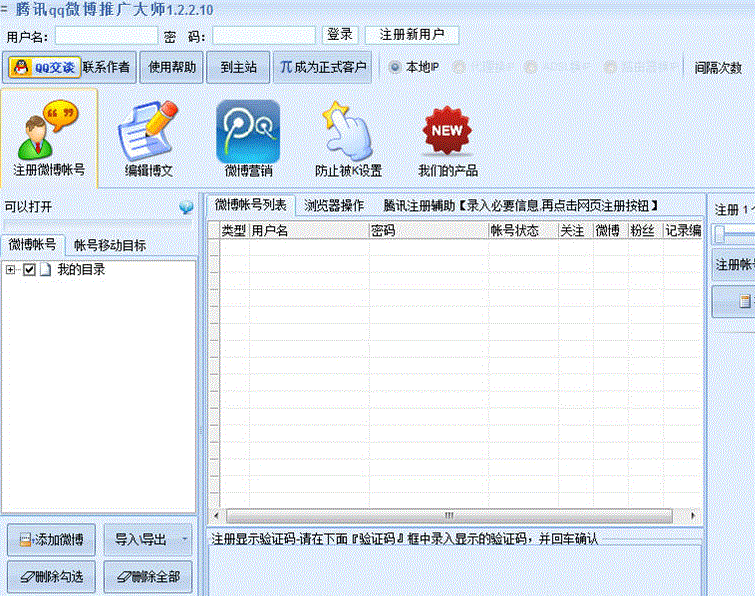Click the notepad icon button under 注册帐号
The height and width of the screenshot is (596, 755).
click(x=743, y=301)
